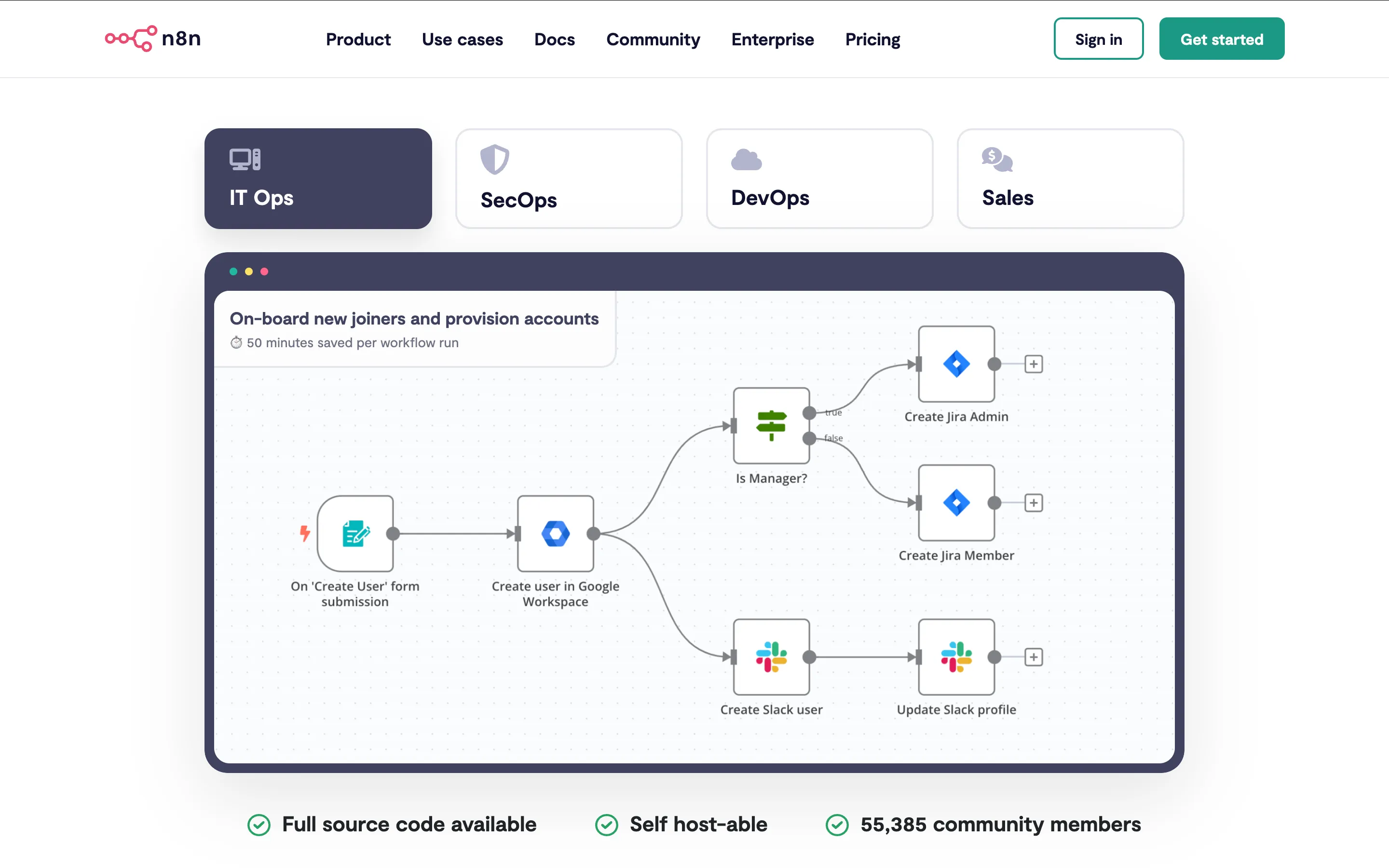This screenshot has height=868, width=1389.
Task: Open the Pricing page
Action: pos(872,39)
